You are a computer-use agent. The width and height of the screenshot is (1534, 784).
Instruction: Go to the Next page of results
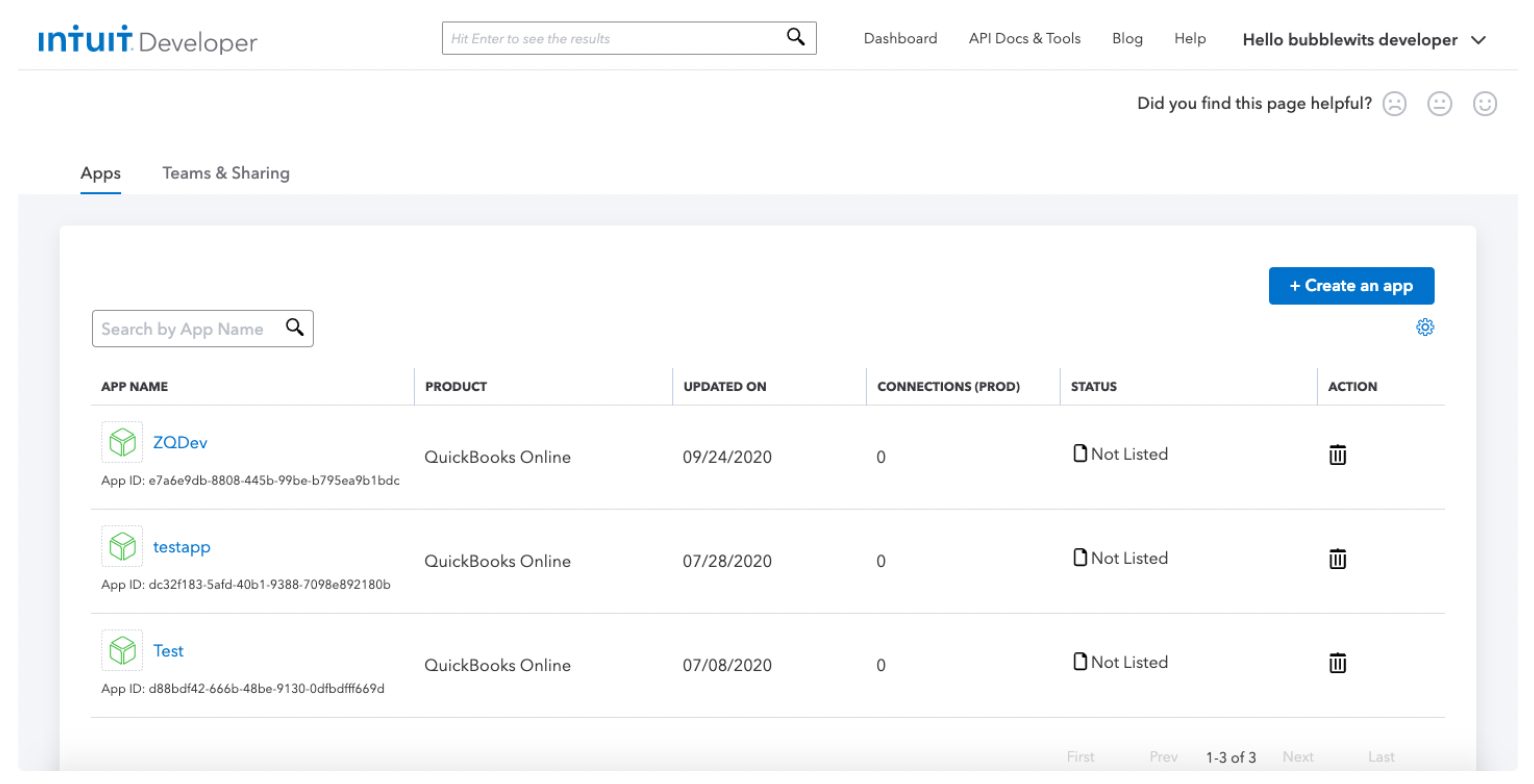click(1298, 757)
